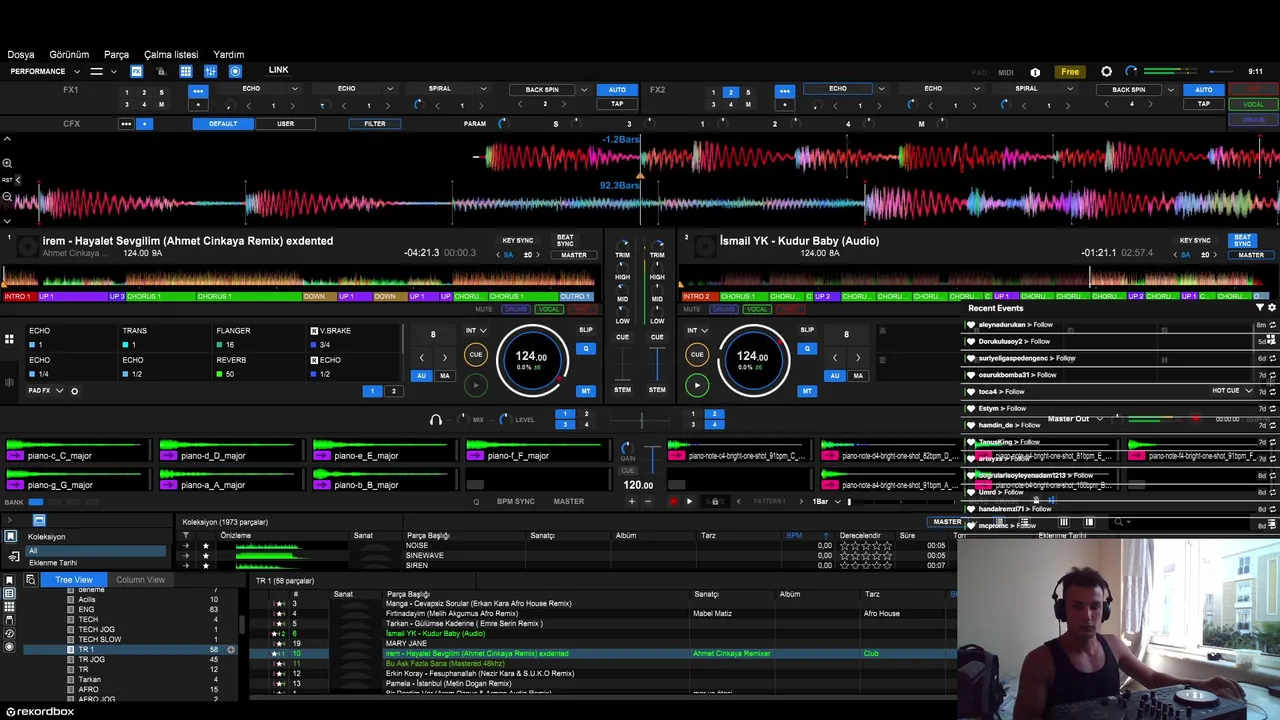The width and height of the screenshot is (1280, 720).
Task: Click the Recent Events filter icon
Action: point(1259,308)
